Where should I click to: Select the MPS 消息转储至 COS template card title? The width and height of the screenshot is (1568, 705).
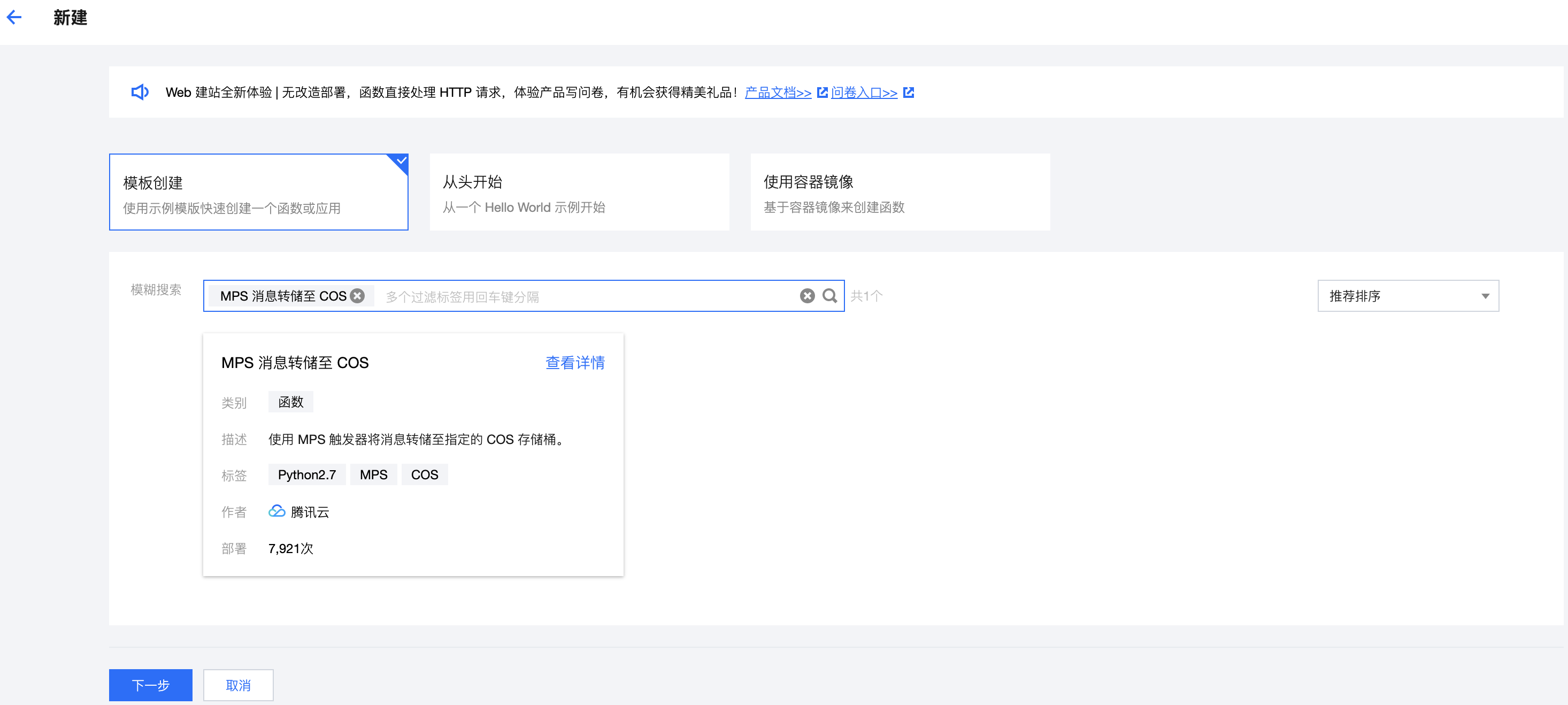[x=295, y=363]
